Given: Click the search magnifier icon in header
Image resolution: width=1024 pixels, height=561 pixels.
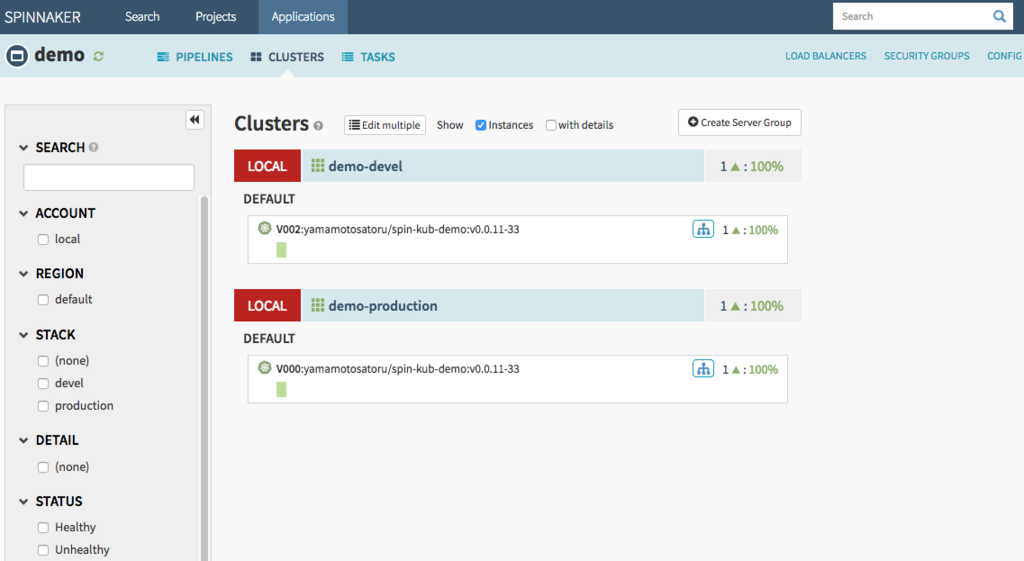Looking at the screenshot, I should (x=999, y=16).
